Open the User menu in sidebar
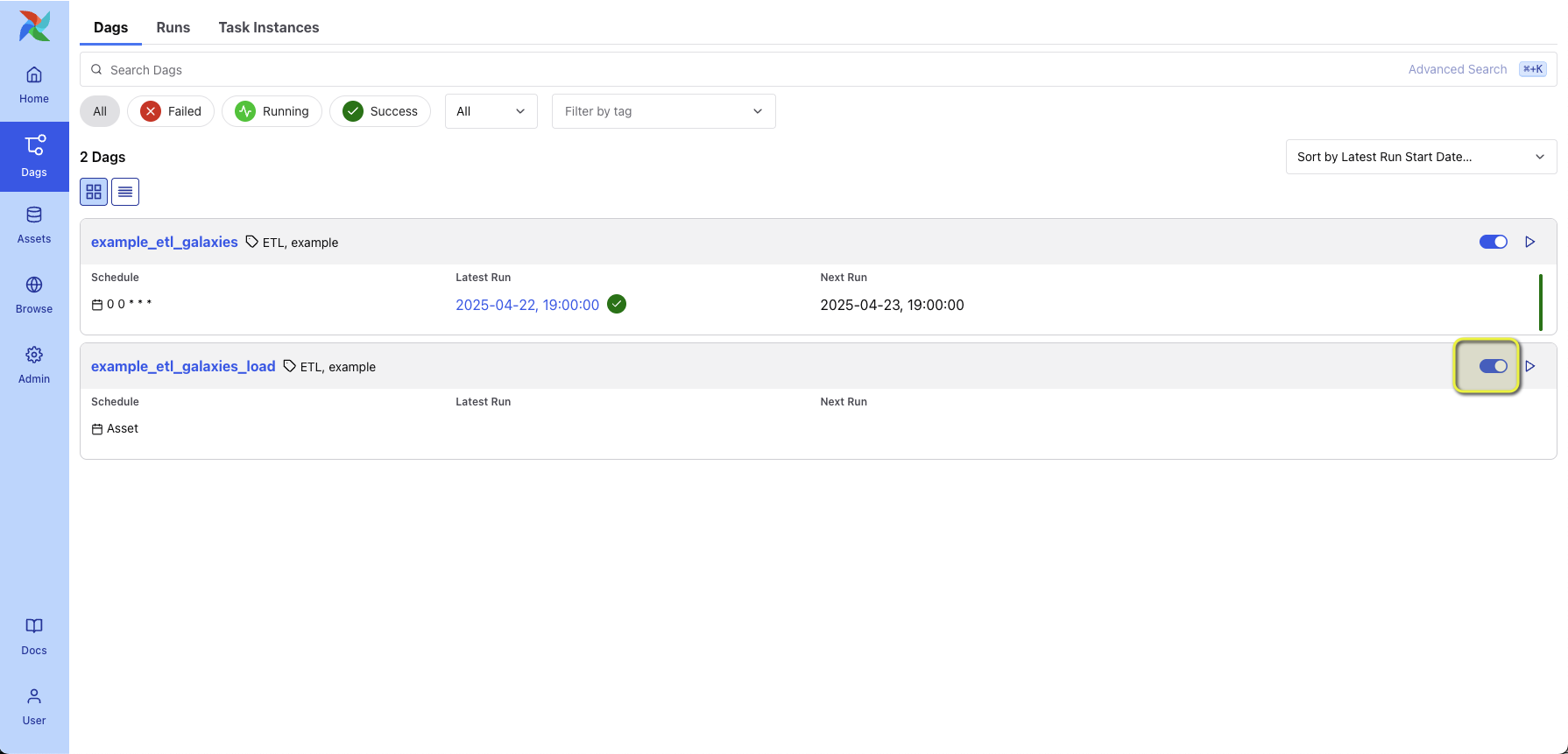 [34, 707]
